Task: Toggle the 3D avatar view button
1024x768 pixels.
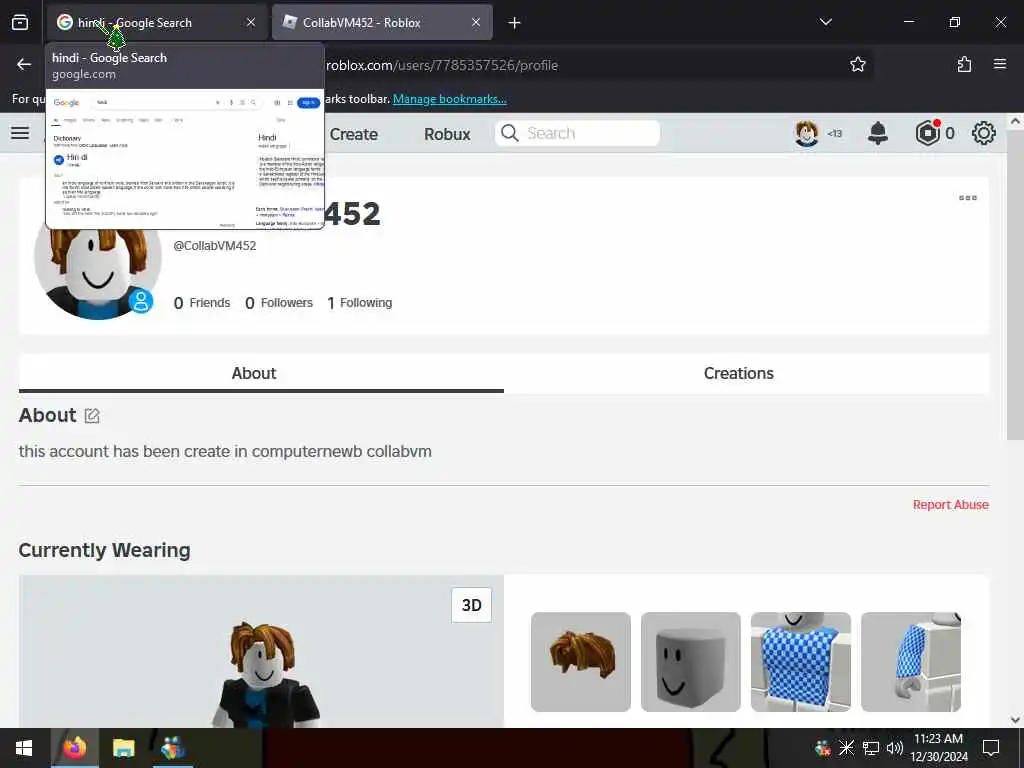Action: click(x=472, y=605)
